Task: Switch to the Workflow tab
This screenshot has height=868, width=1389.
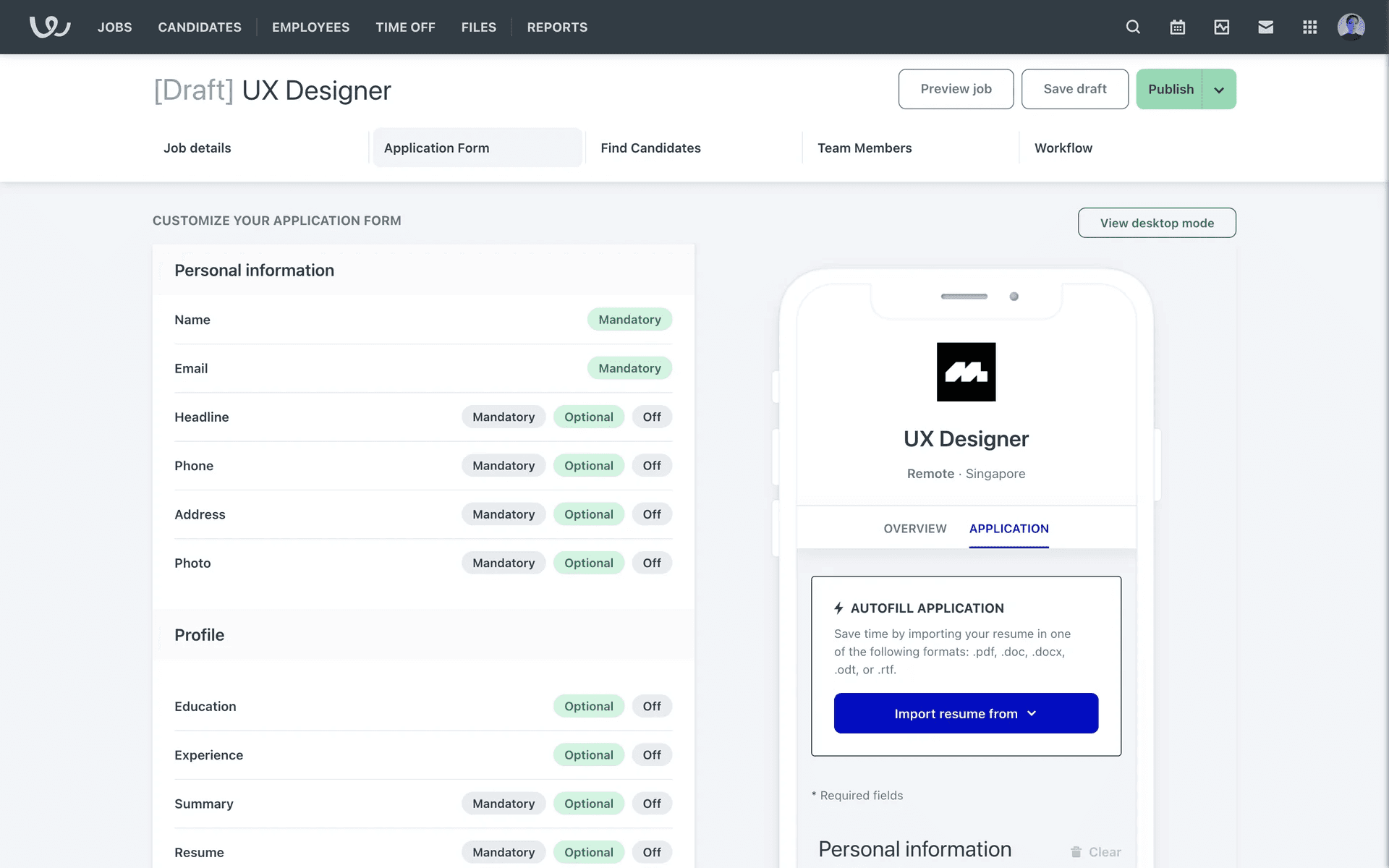Action: click(x=1063, y=148)
